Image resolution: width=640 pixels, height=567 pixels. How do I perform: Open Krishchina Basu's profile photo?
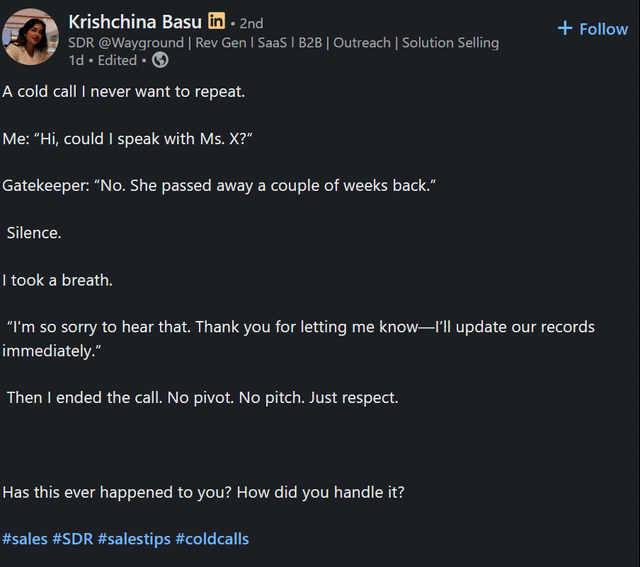click(30, 37)
